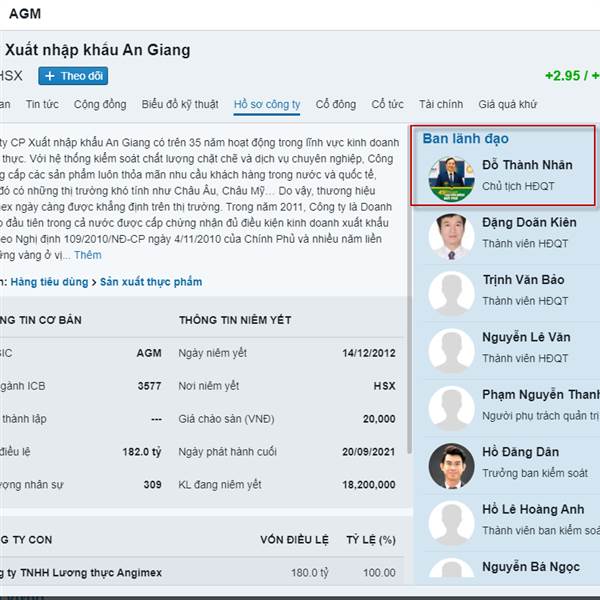
Task: Open Công ty TNHH Lương thực Angimex row
Action: coord(202,572)
